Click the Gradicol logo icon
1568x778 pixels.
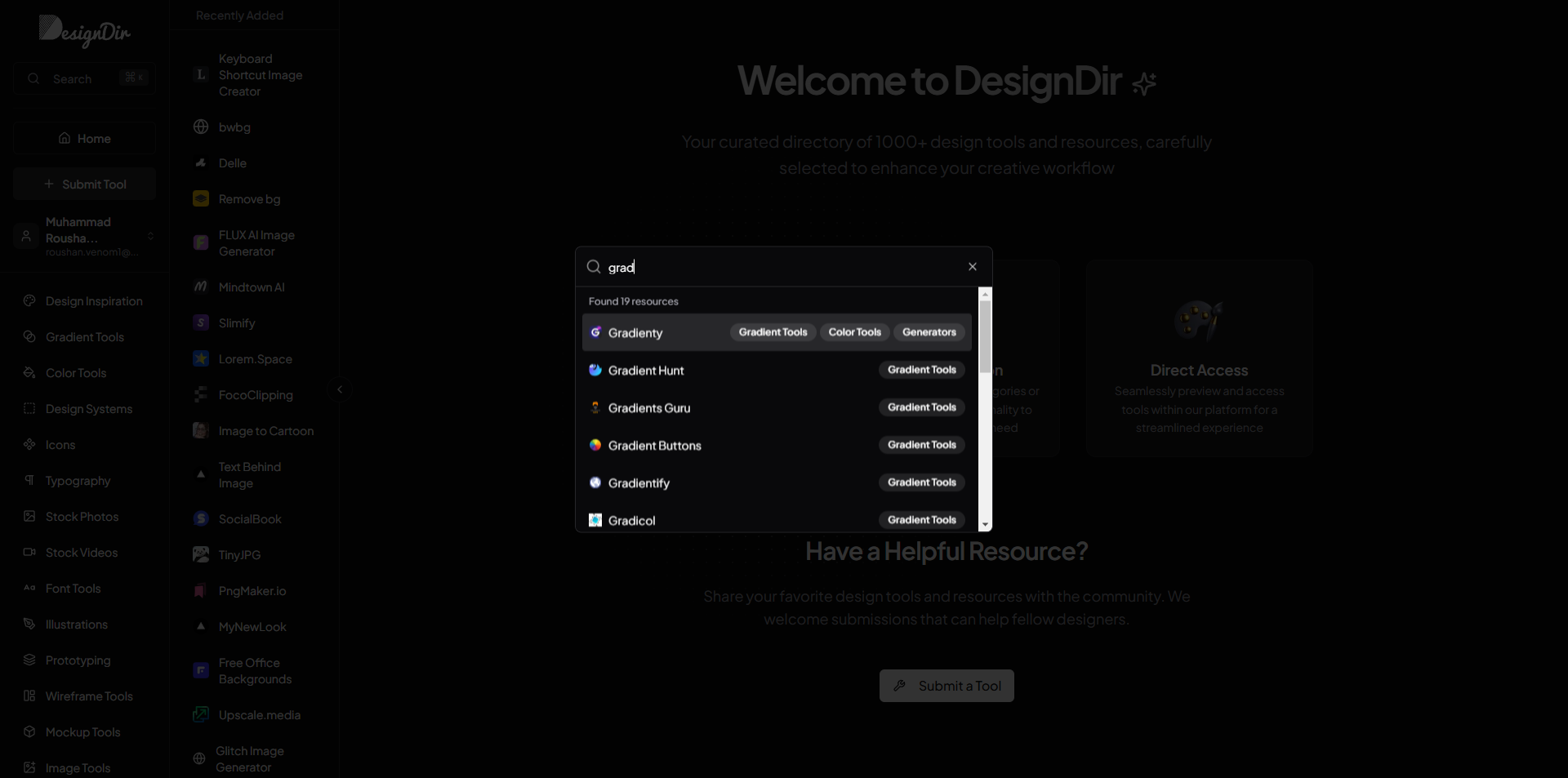click(x=595, y=520)
